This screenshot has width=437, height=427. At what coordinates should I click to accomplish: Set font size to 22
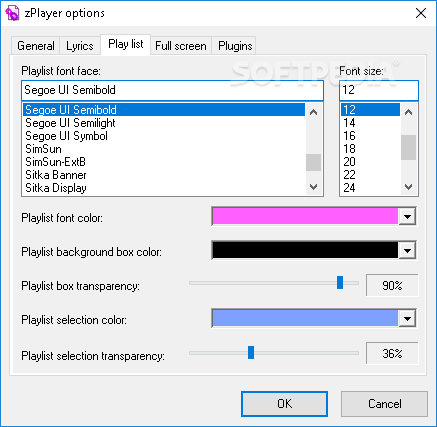pos(370,175)
